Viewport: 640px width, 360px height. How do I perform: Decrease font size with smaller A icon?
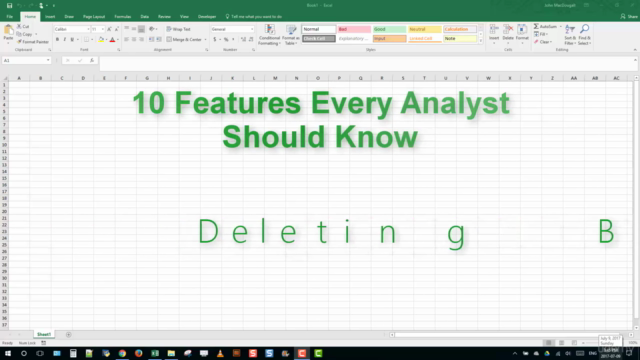point(117,29)
